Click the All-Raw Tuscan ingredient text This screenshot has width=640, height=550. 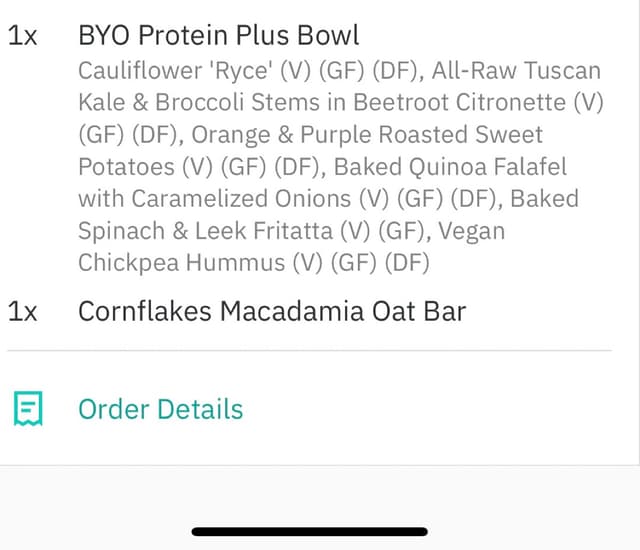pos(516,71)
